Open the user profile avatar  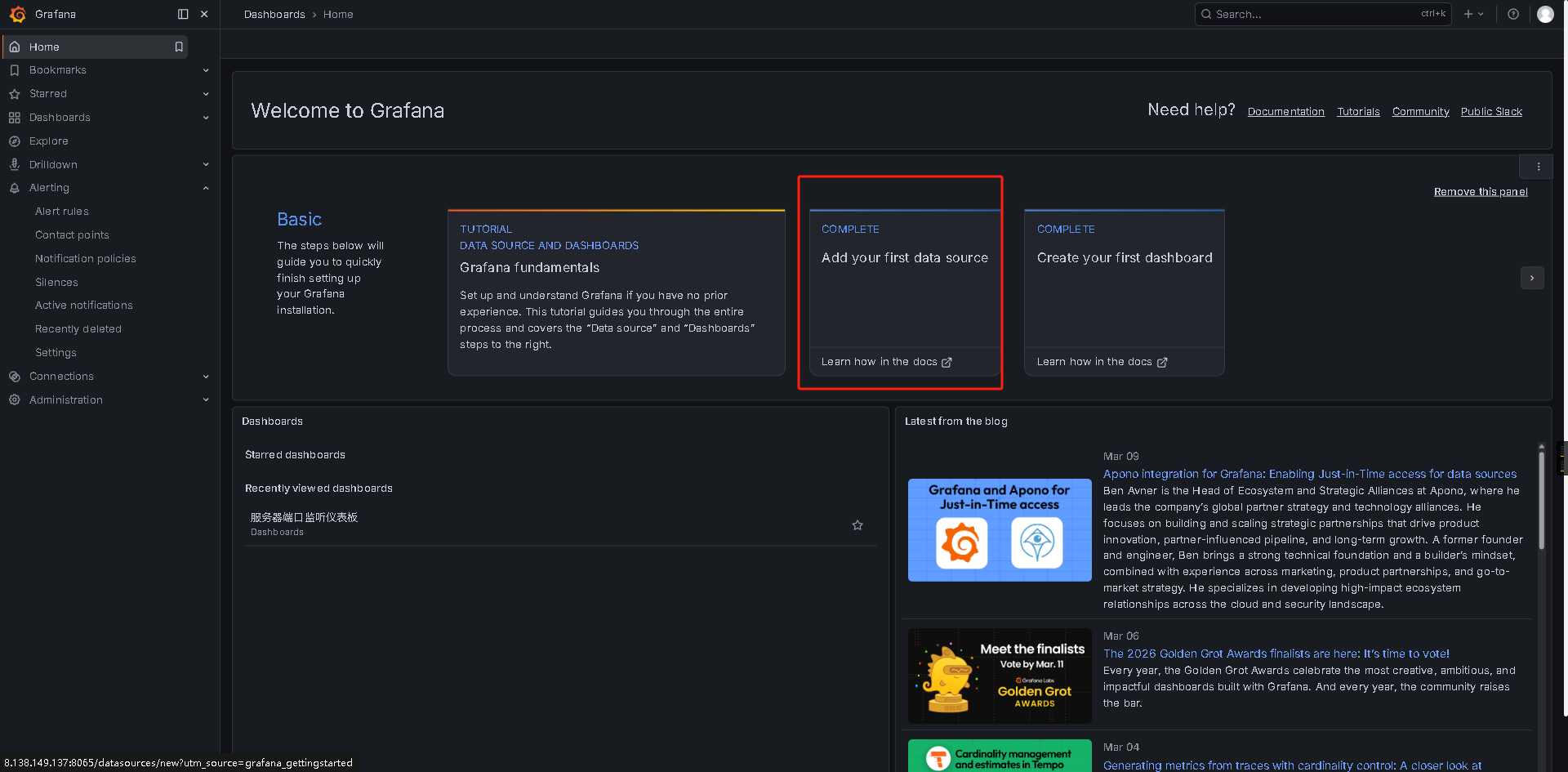coord(1545,14)
